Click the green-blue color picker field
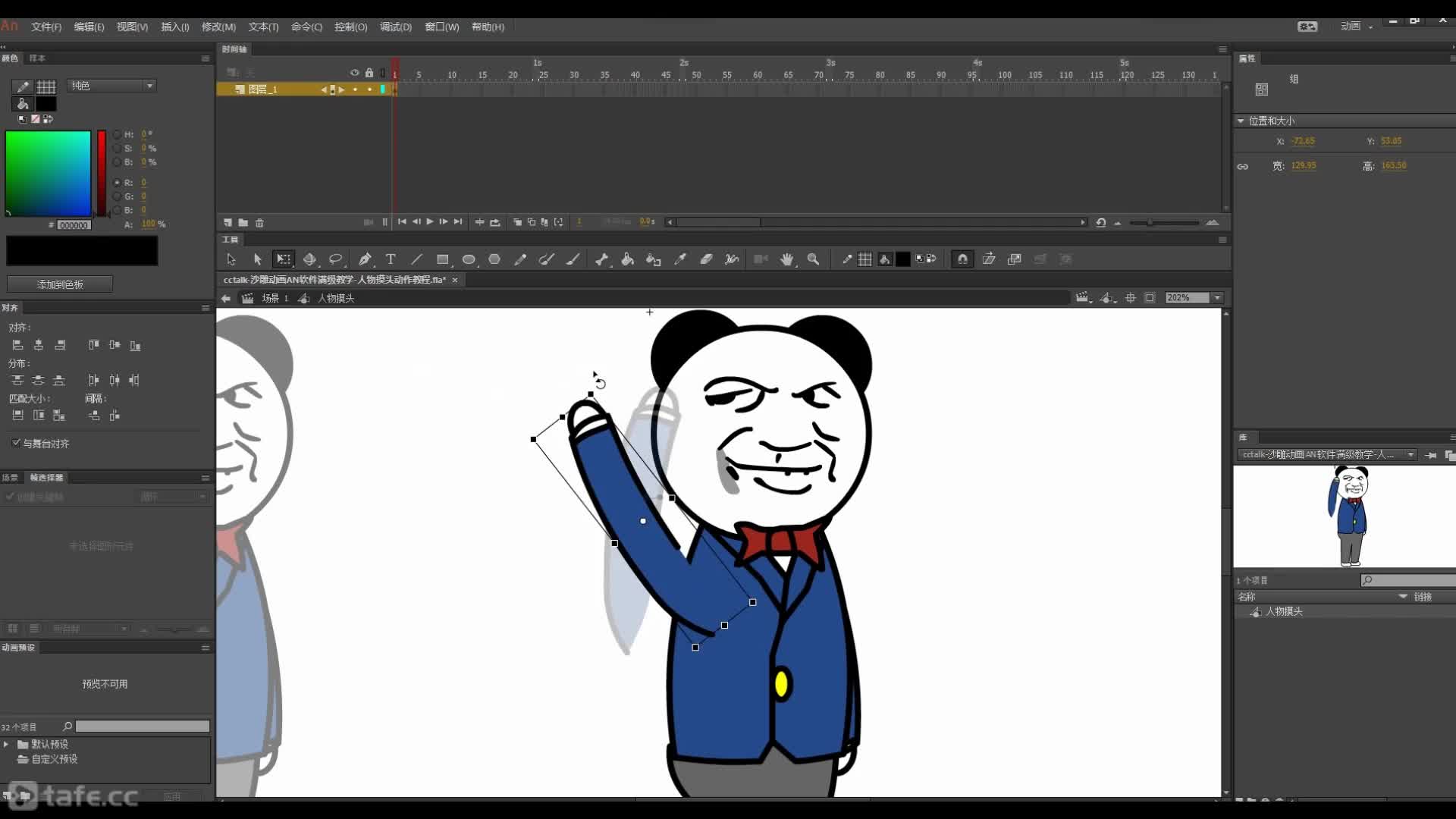Screen dimensions: 1456x819 coord(48,174)
